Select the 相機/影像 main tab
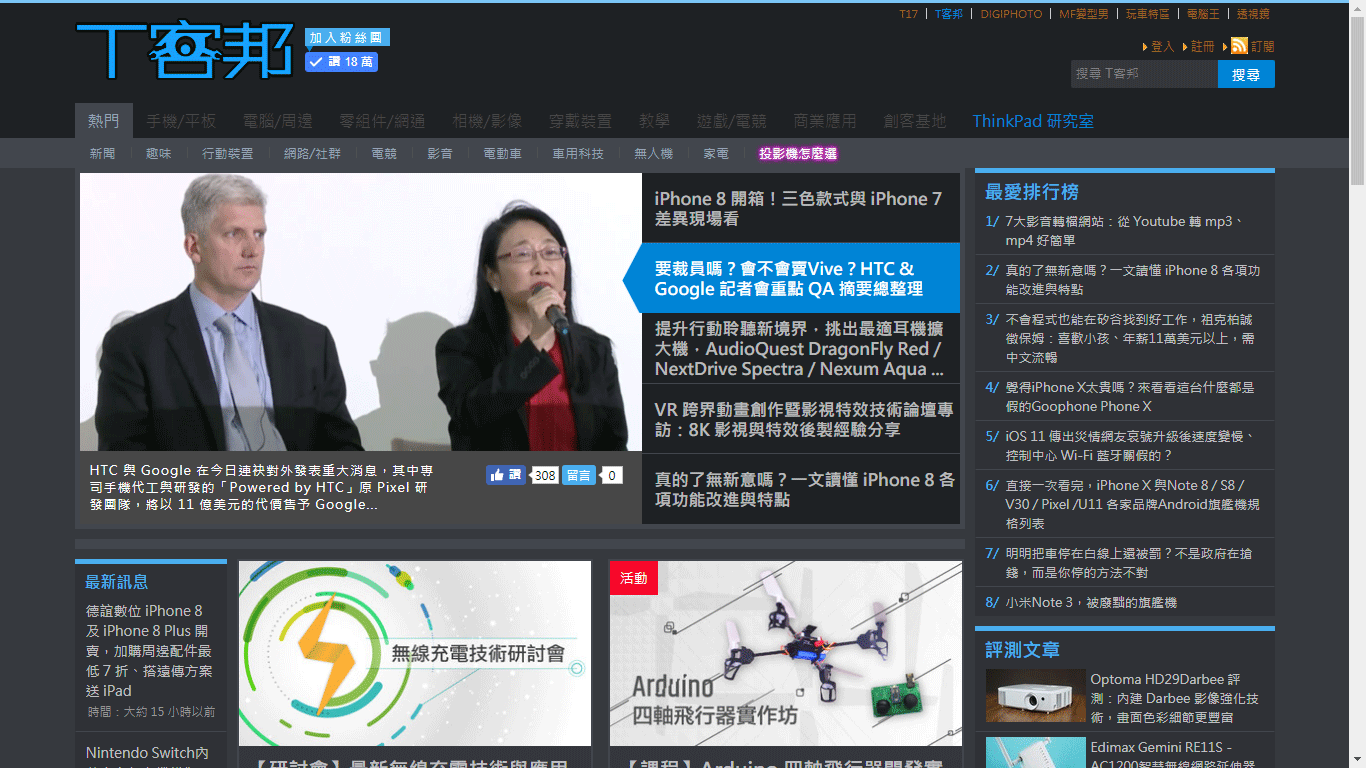Screen dimensions: 1366x768 [x=487, y=121]
